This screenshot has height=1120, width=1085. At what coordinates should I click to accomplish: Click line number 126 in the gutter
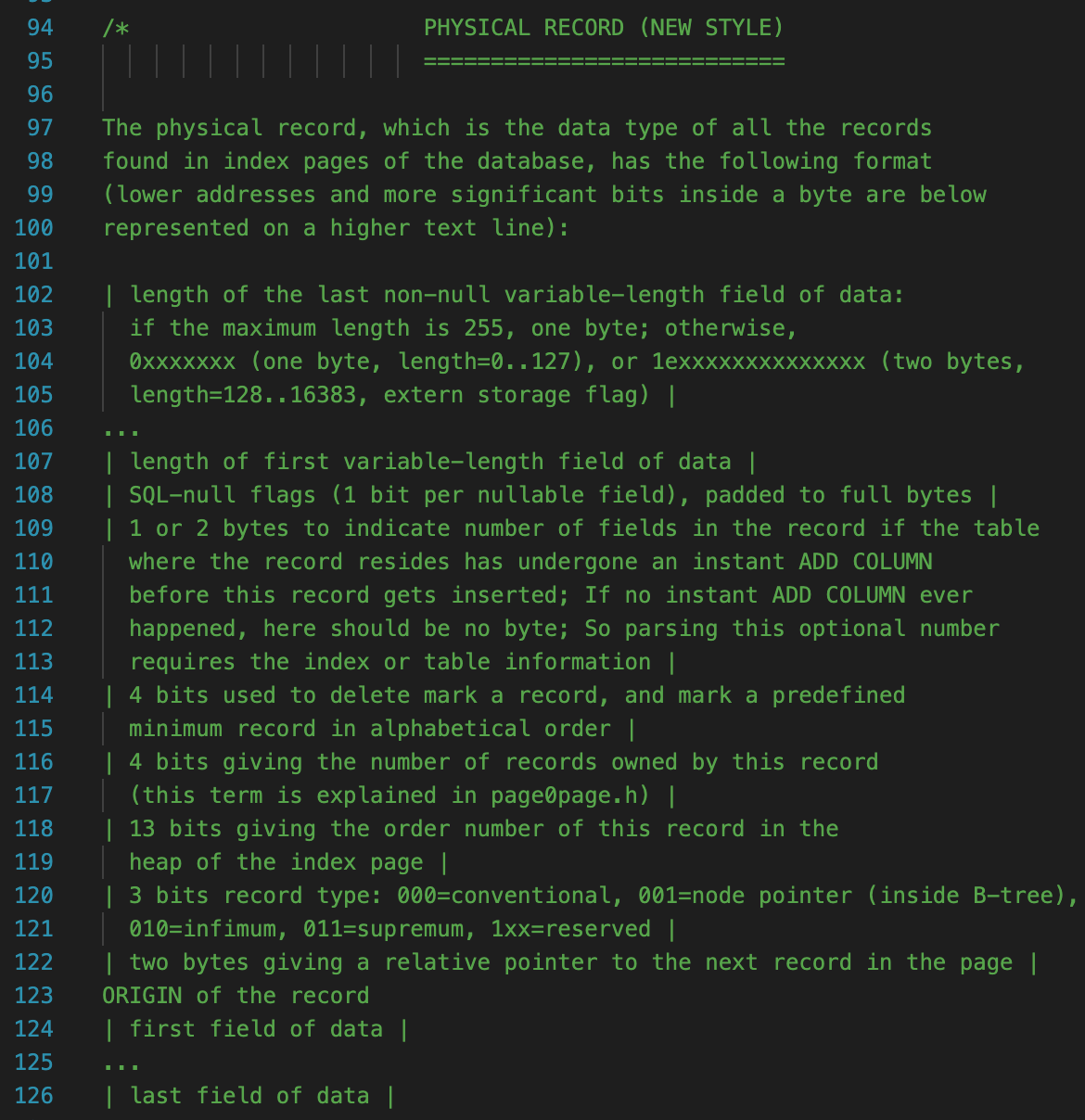coord(34,1096)
